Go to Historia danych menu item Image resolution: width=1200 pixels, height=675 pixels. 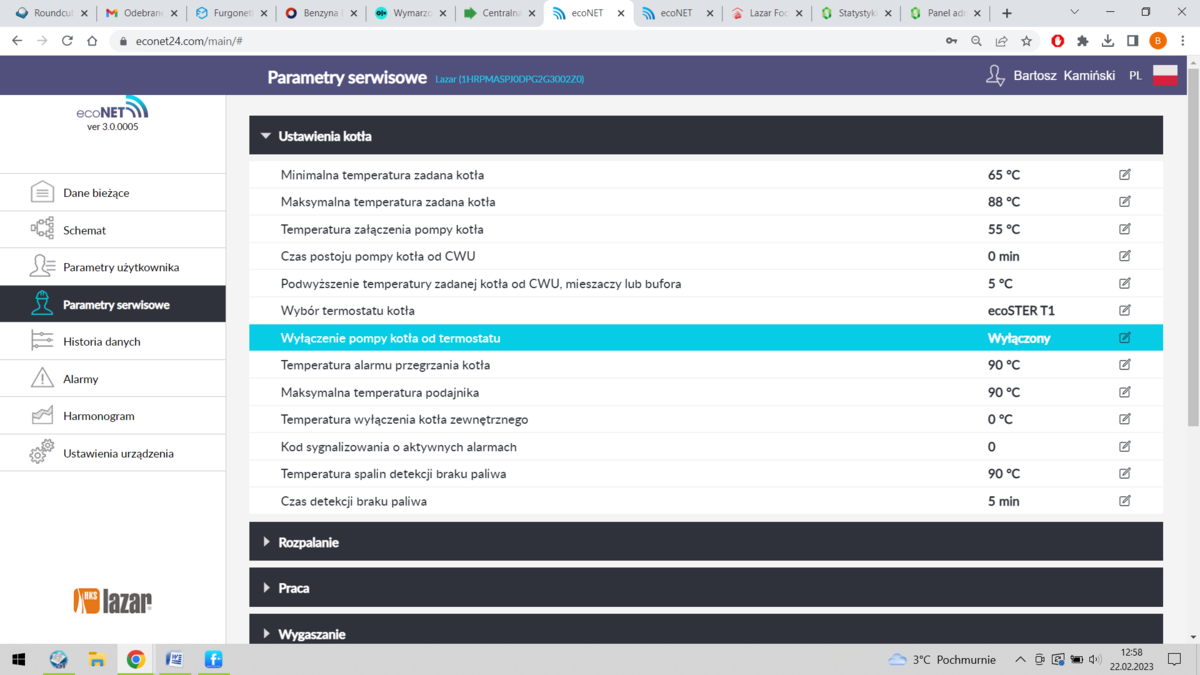[101, 342]
